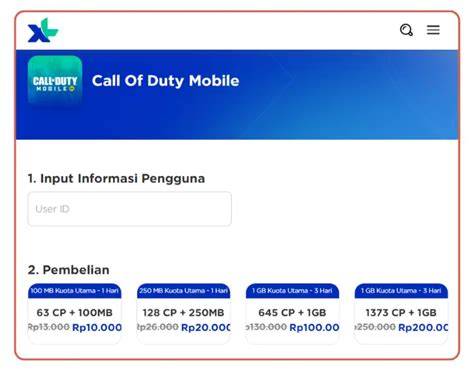Screen dimensions: 474x372
Task: Click the Rp20.000 price
Action: pyautogui.click(x=206, y=328)
